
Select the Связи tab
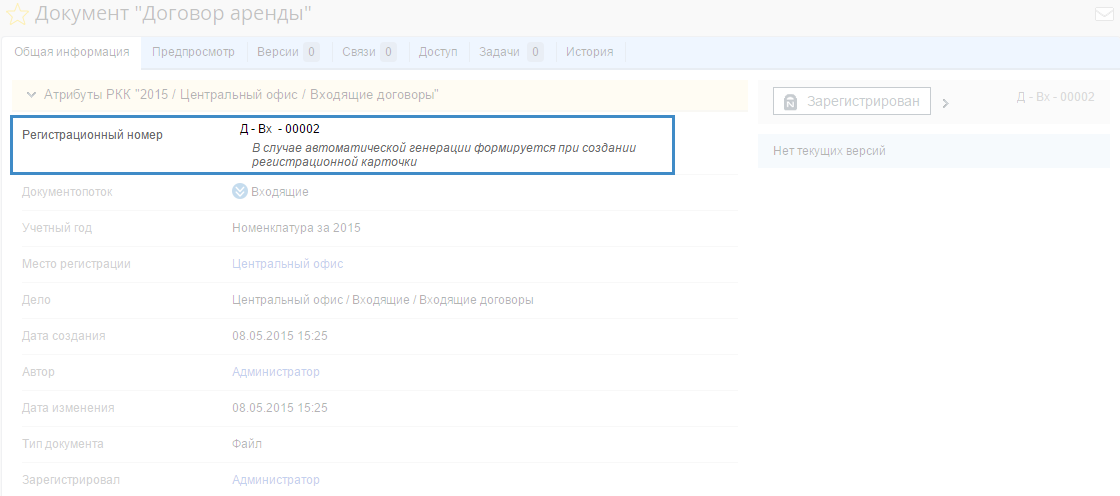pyautogui.click(x=368, y=52)
